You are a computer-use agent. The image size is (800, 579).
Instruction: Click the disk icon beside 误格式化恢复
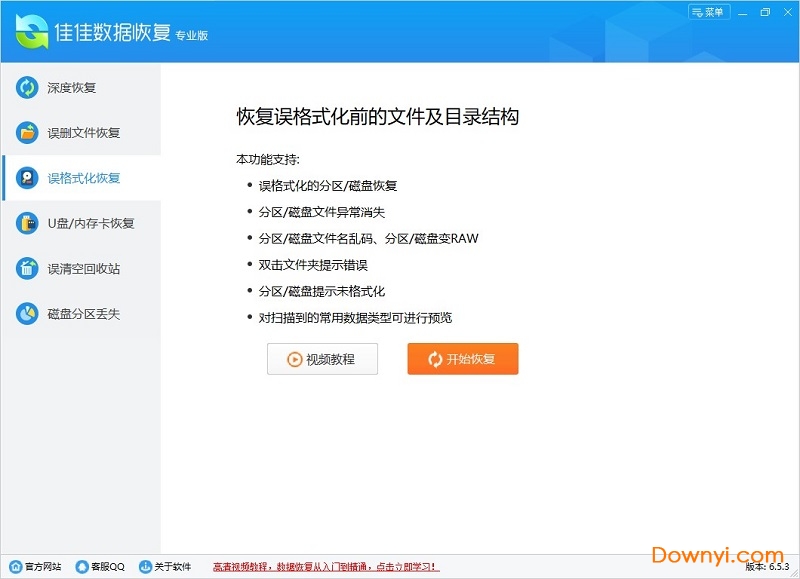(27, 178)
